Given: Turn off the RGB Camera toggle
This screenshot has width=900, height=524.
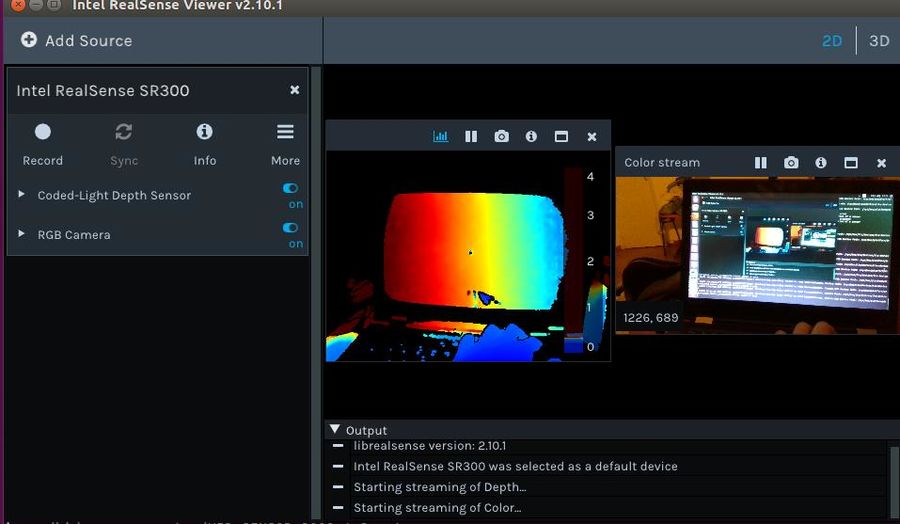Looking at the screenshot, I should point(291,228).
